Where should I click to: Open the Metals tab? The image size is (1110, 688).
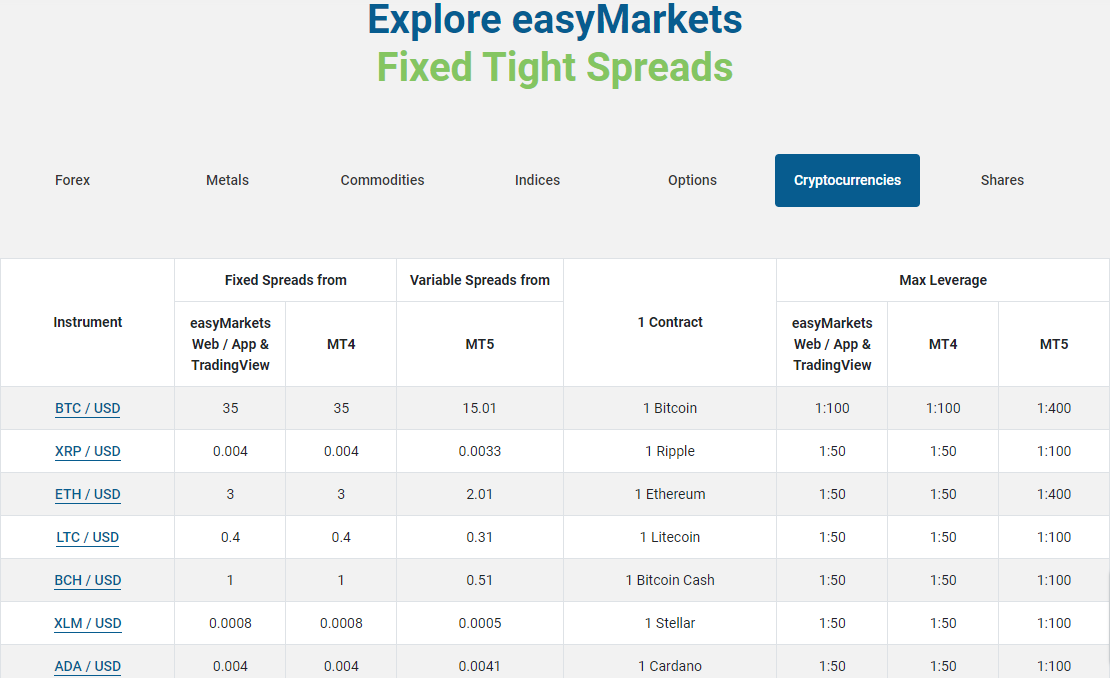click(227, 180)
